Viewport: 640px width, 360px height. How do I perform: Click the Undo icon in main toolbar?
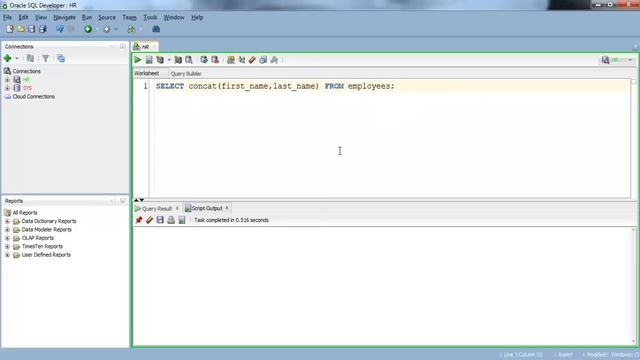click(x=60, y=29)
